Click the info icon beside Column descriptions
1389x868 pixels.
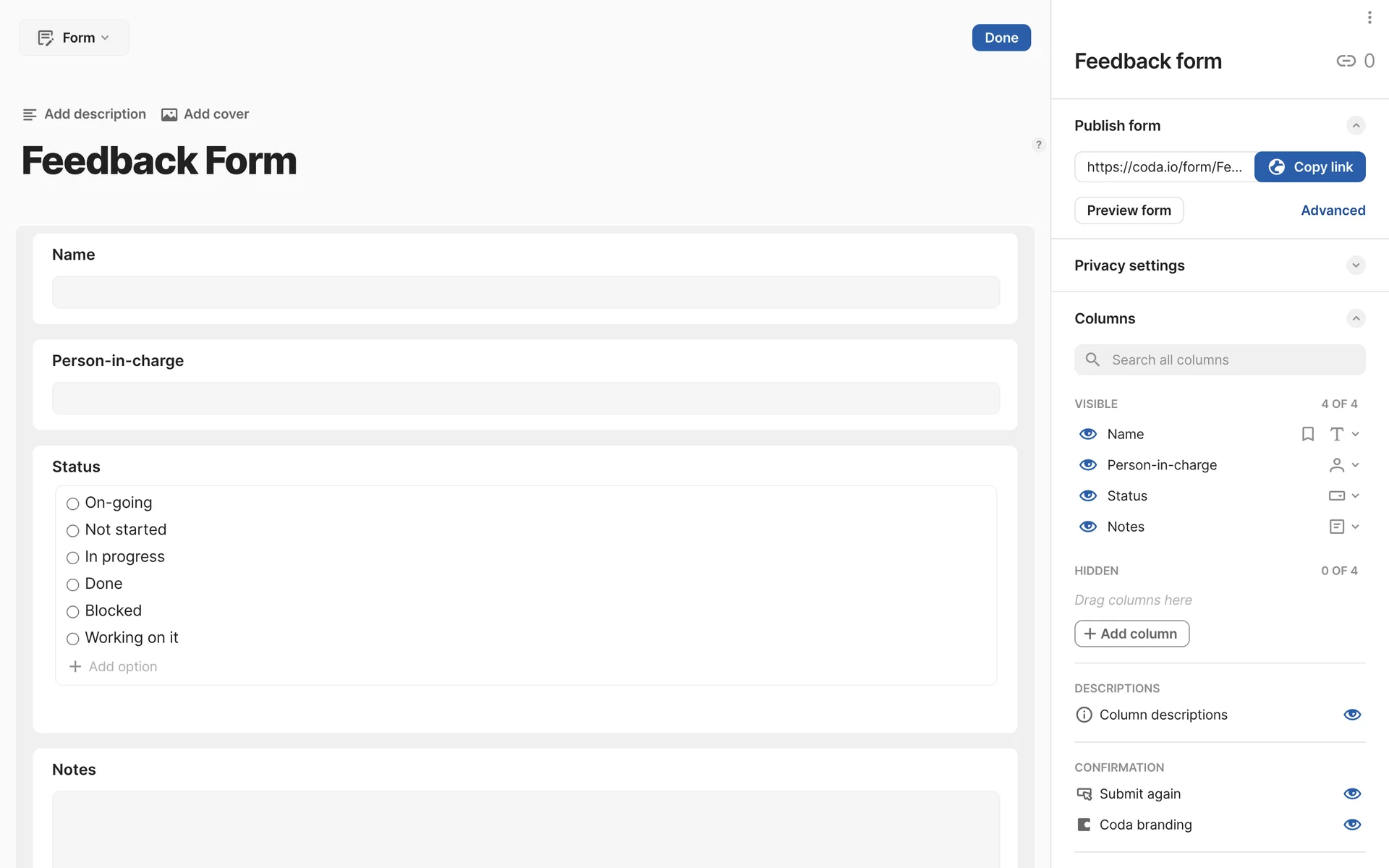[x=1084, y=715]
